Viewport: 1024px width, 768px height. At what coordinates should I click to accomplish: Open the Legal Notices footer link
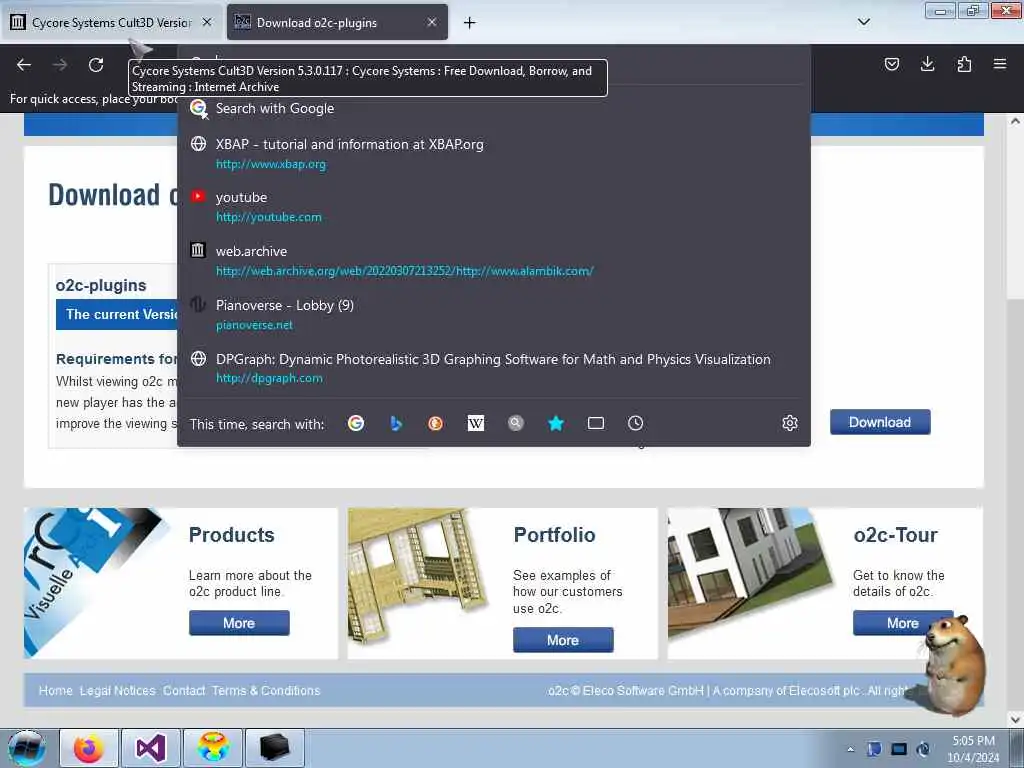click(x=118, y=690)
